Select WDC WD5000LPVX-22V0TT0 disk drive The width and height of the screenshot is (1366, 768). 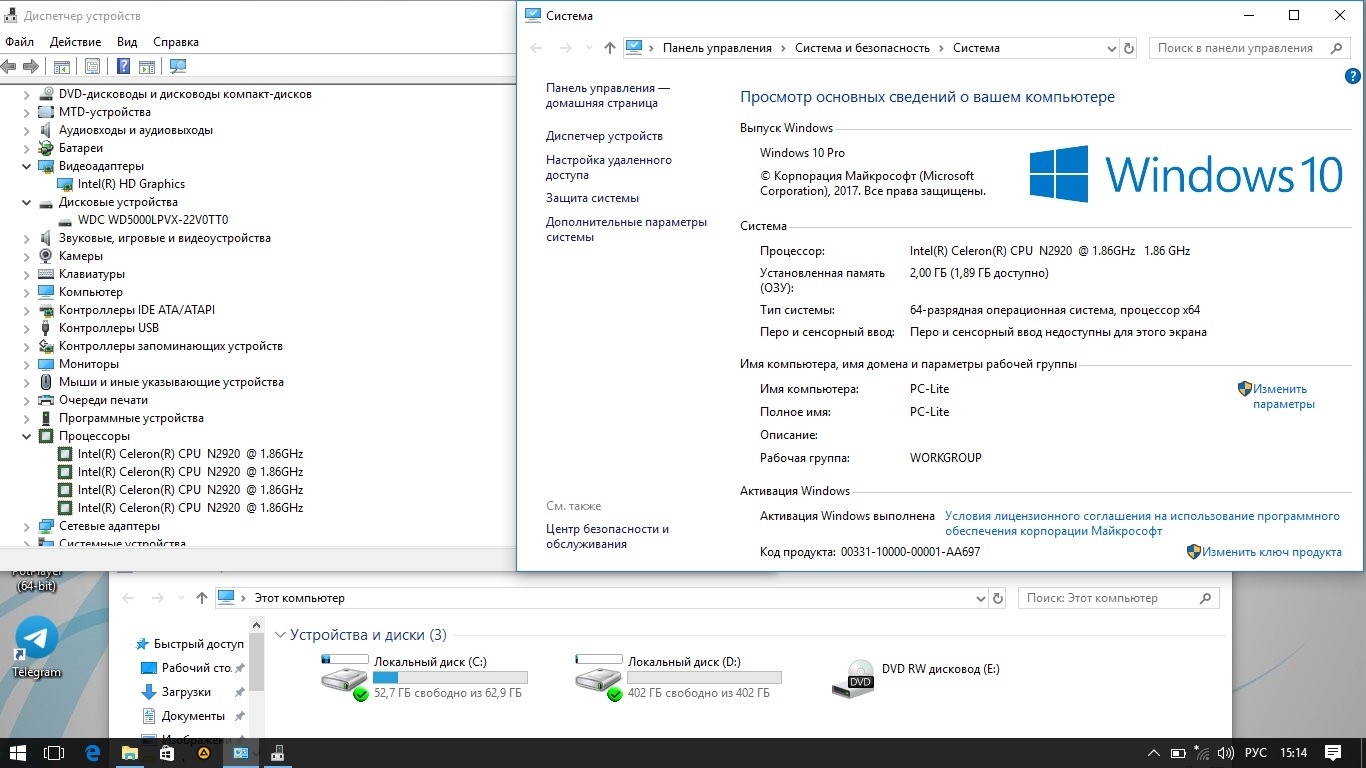coord(153,220)
